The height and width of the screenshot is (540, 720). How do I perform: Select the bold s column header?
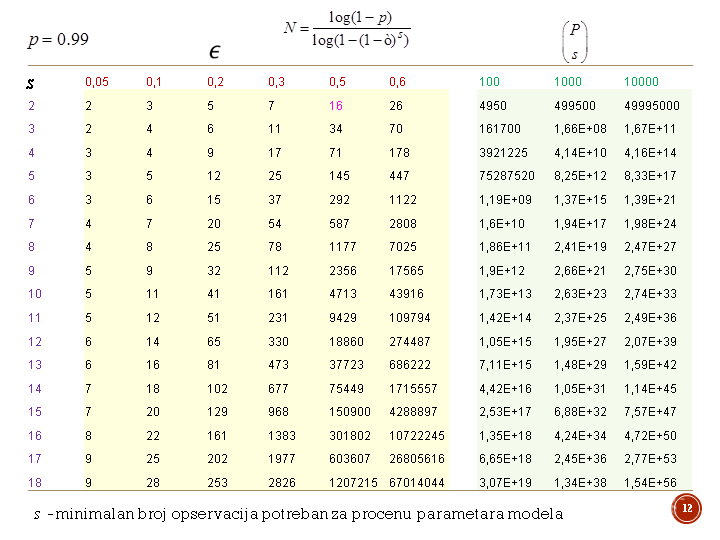click(30, 84)
